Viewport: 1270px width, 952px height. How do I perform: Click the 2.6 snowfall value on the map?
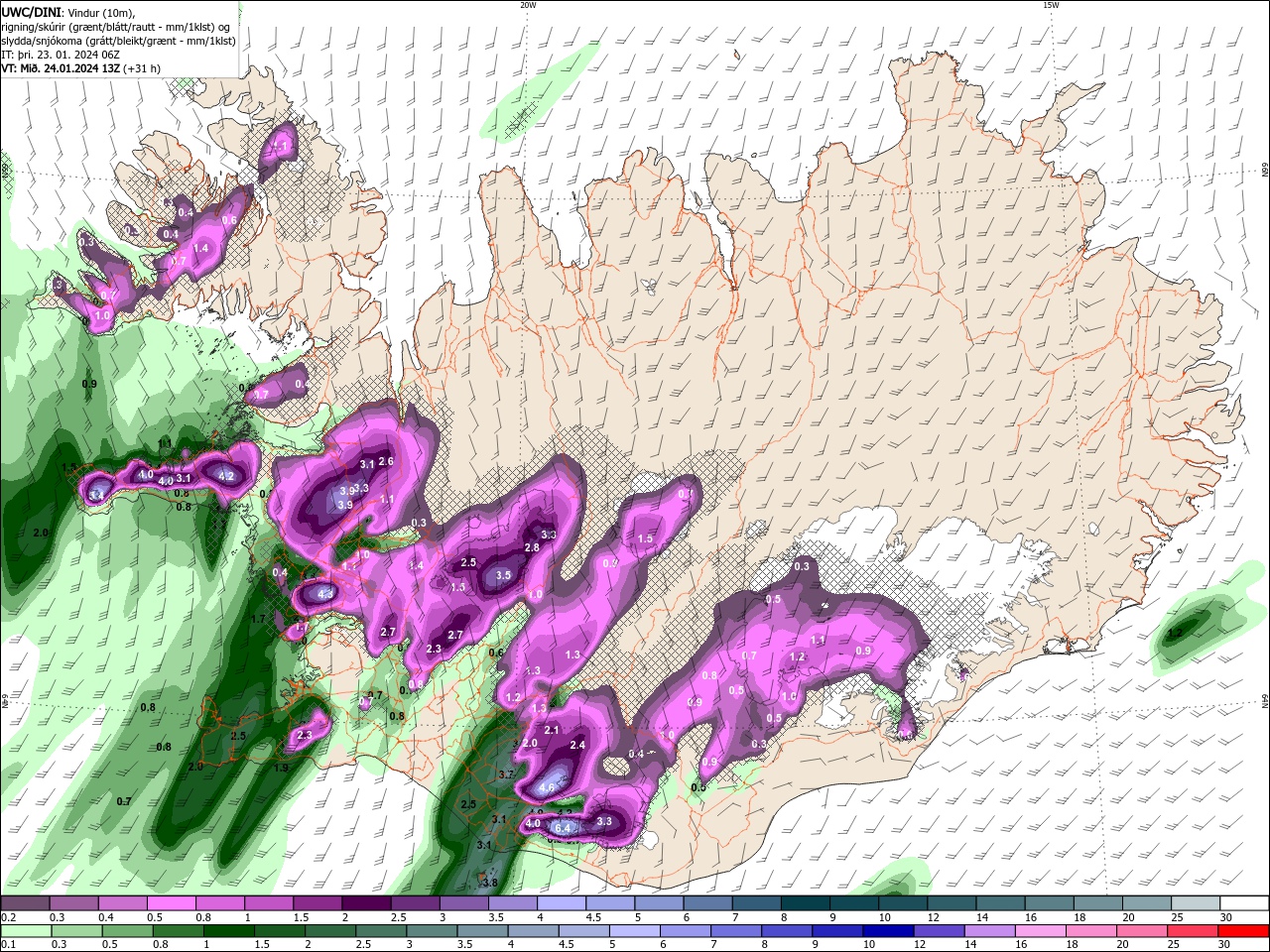tap(386, 461)
